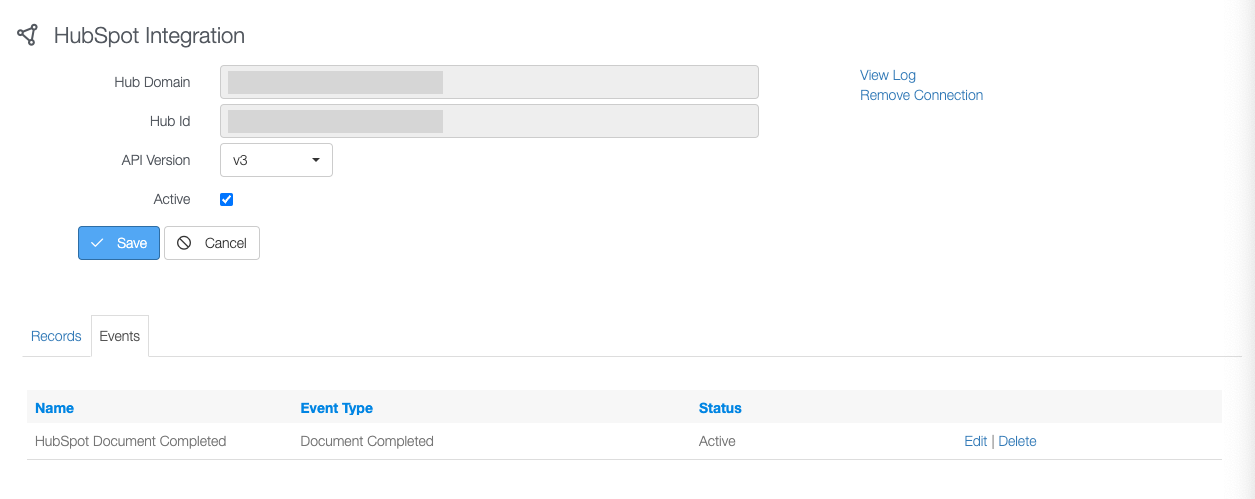Uncheck the Active checkbox
The width and height of the screenshot is (1255, 499).
coord(226,199)
